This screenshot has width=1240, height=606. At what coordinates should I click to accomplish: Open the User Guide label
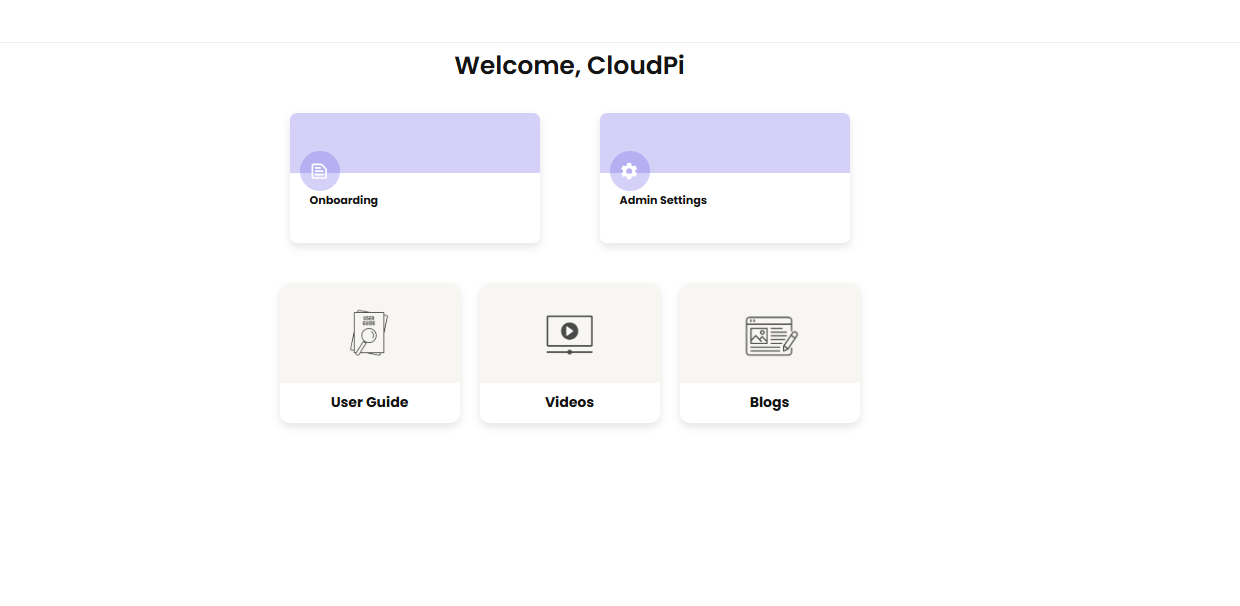click(x=370, y=402)
